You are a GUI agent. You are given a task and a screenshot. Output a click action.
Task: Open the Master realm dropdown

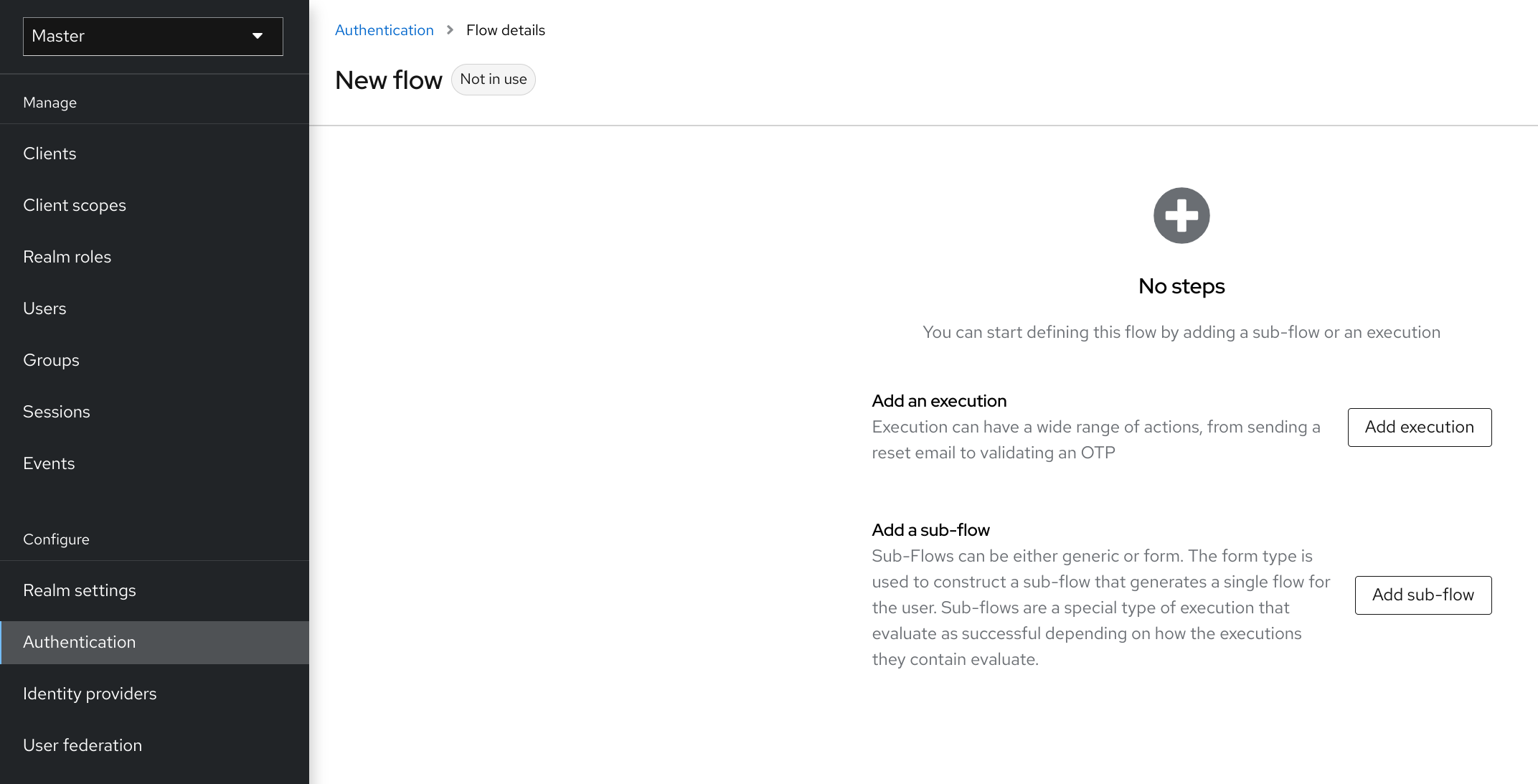(x=153, y=36)
